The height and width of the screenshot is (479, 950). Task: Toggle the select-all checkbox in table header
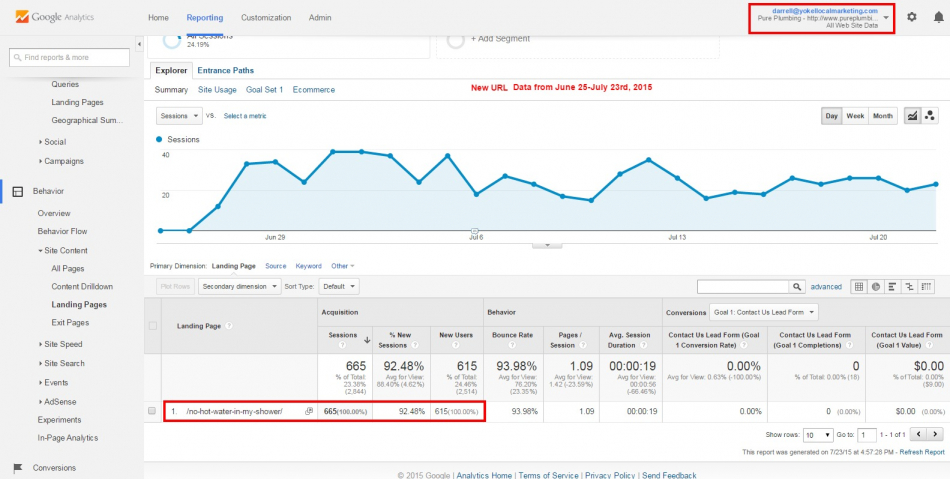[152, 326]
